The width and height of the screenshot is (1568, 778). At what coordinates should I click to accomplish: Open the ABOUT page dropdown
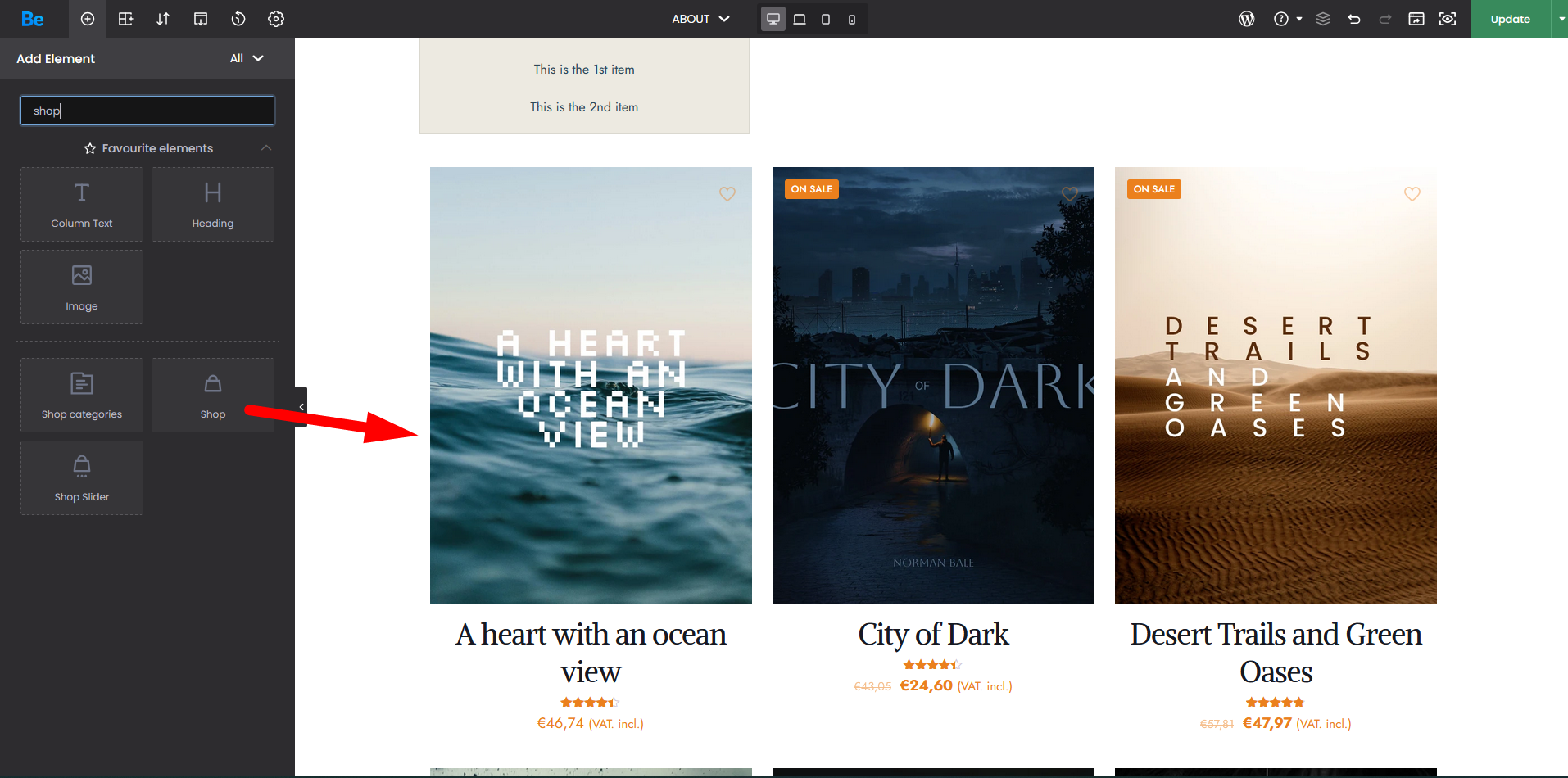(700, 19)
